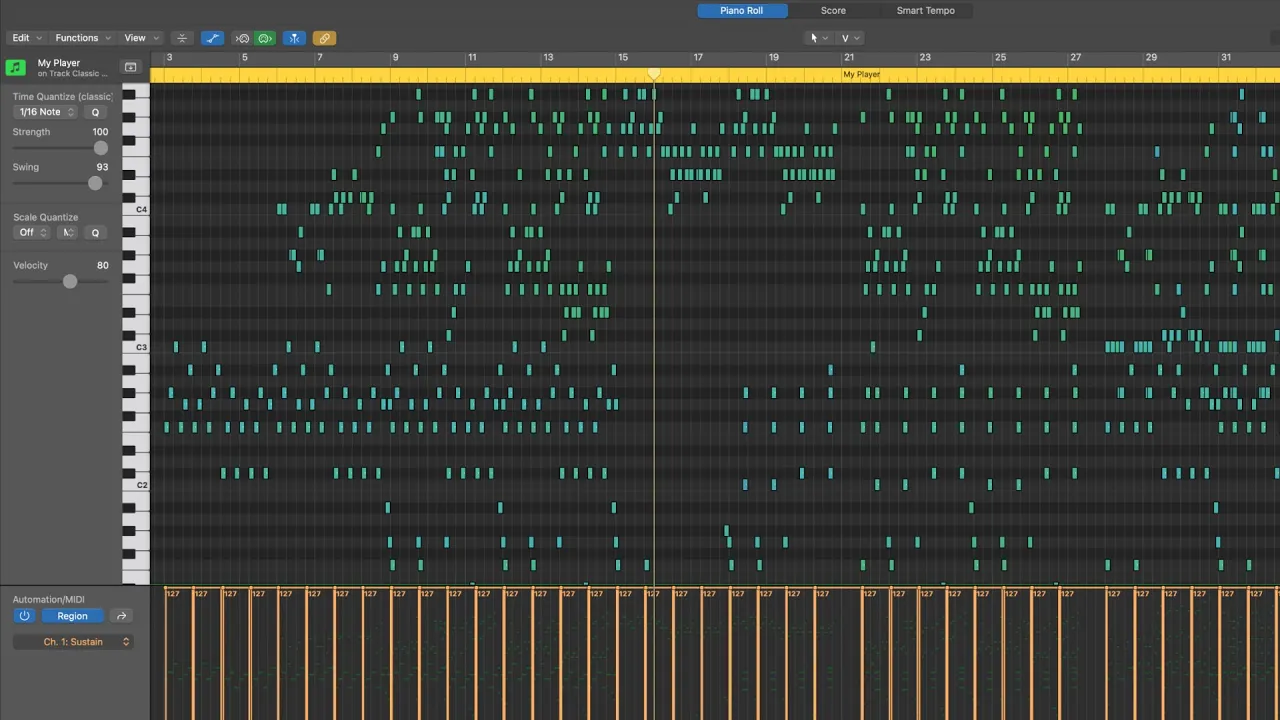Image resolution: width=1280 pixels, height=720 pixels.
Task: Toggle the Collapse Mode icon
Action: [182, 38]
